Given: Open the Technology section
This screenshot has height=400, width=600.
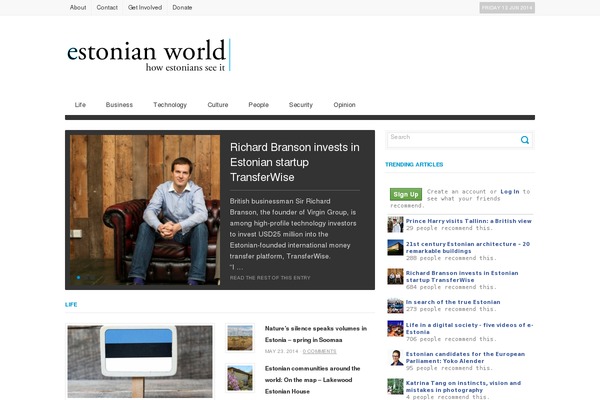Looking at the screenshot, I should pyautogui.click(x=170, y=105).
